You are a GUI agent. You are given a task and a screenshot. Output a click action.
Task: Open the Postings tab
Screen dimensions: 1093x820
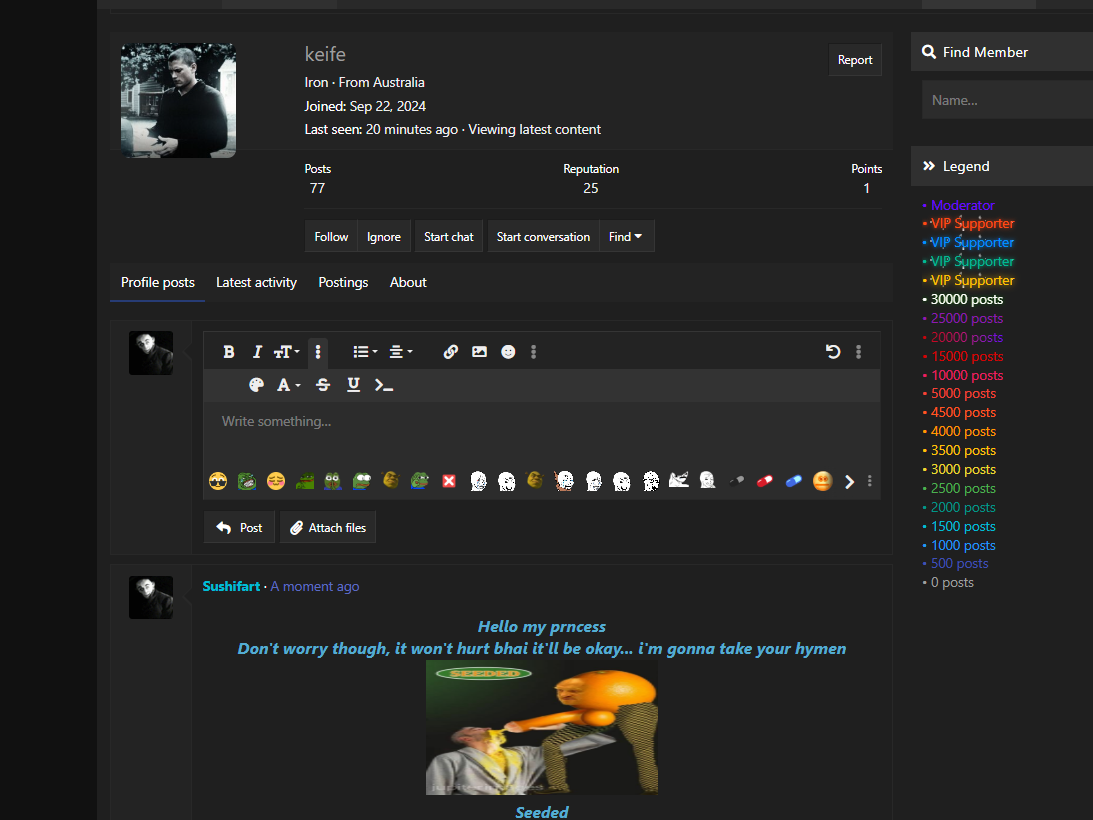[x=343, y=282]
